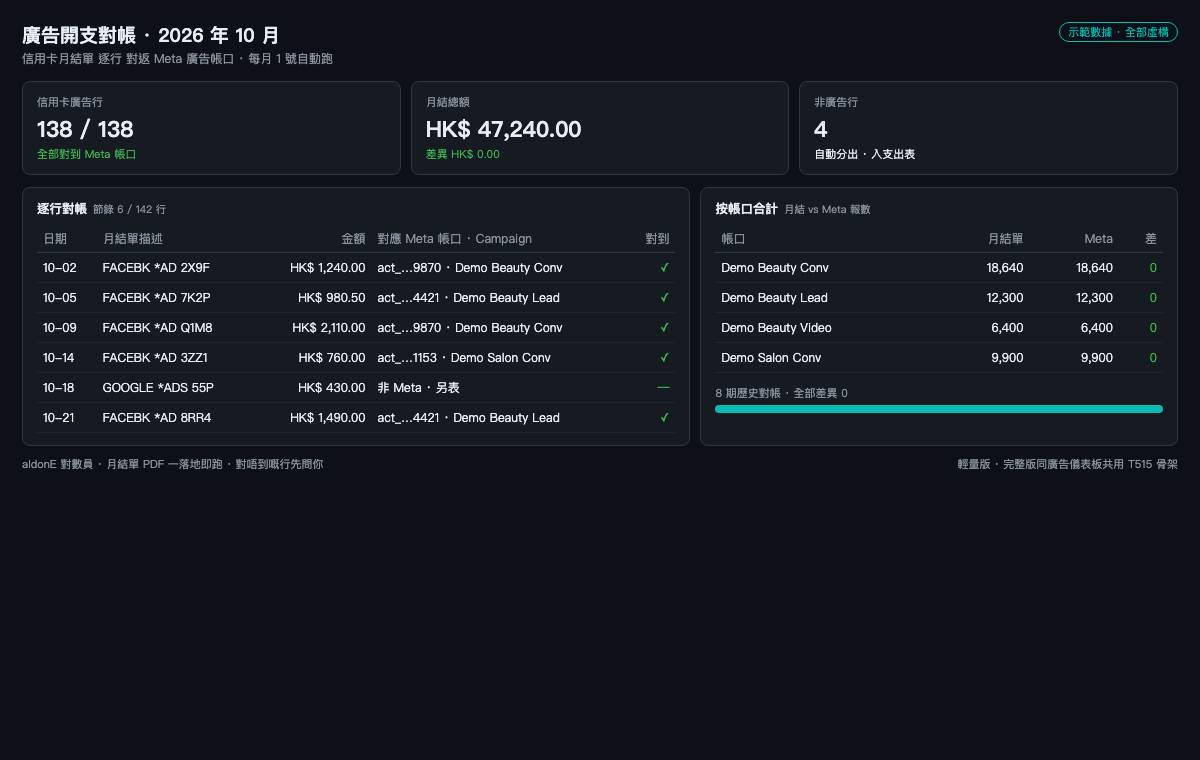Click the "對應 Meta 帳口 · Campaign" column header

[455, 239]
